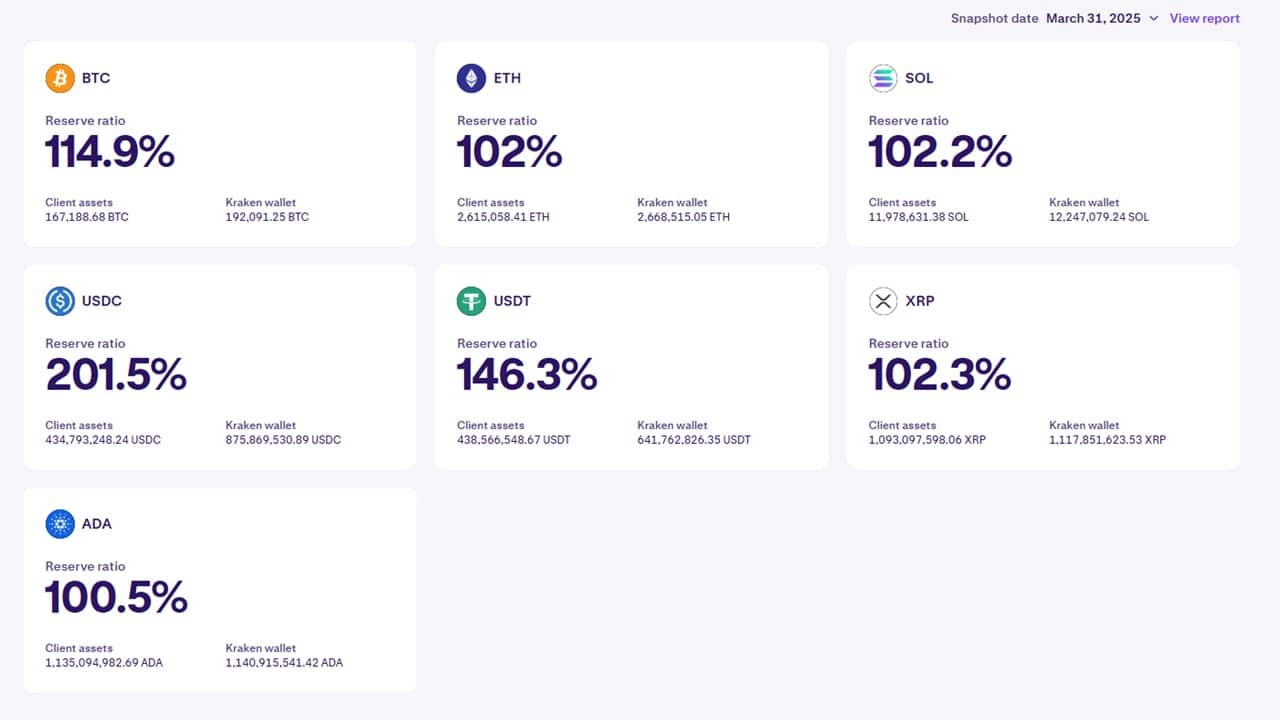Image resolution: width=1280 pixels, height=720 pixels.
Task: Click the XRP logo icon
Action: click(884, 301)
